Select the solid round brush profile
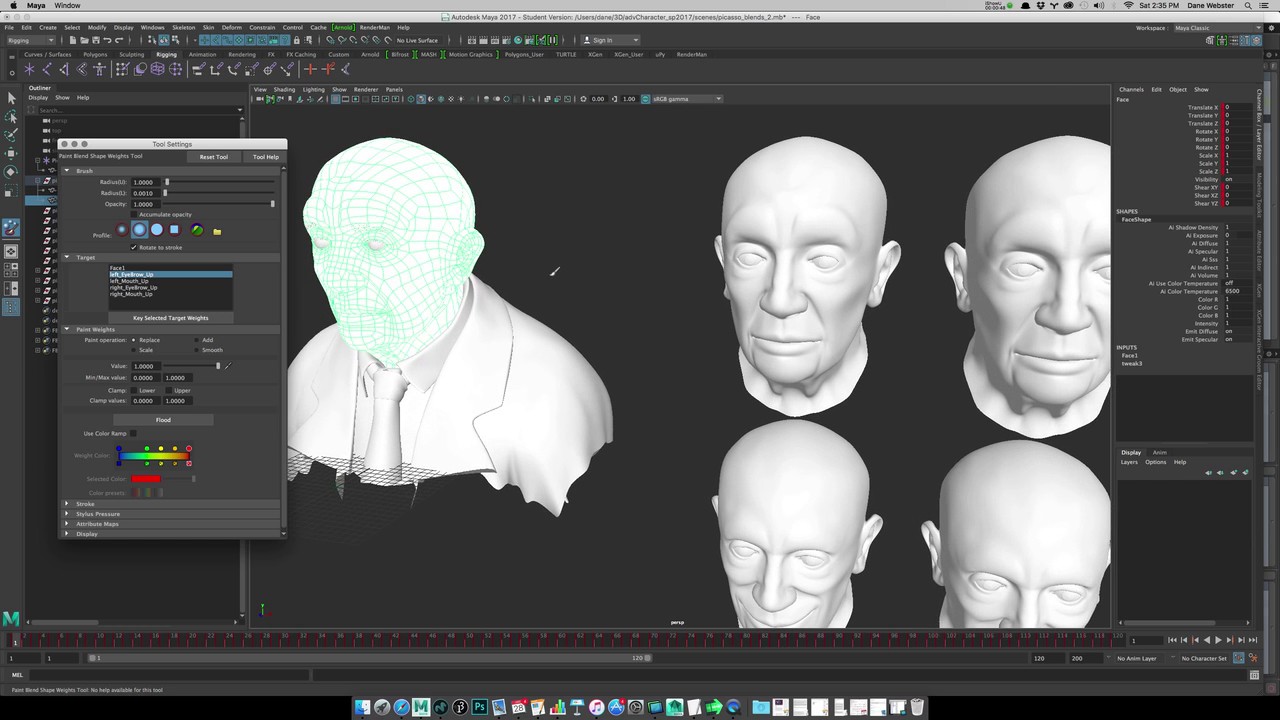1280x720 pixels. click(x=157, y=230)
